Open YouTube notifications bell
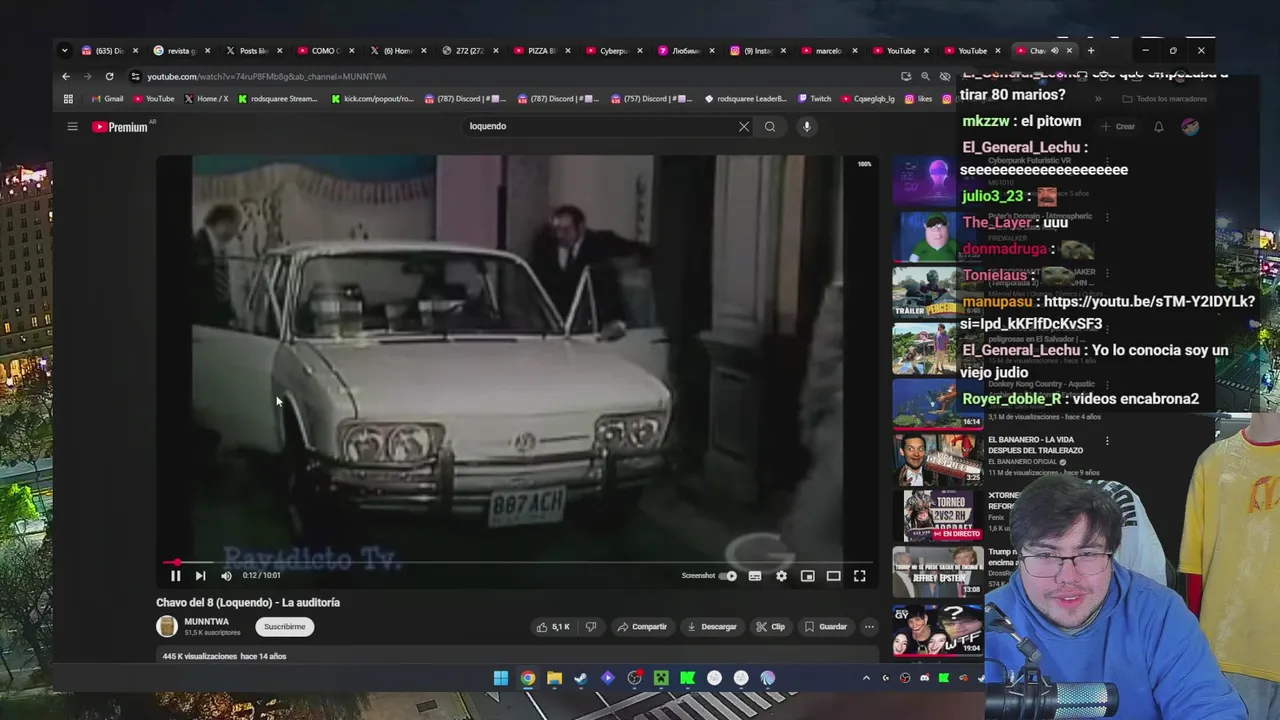 coord(1158,127)
